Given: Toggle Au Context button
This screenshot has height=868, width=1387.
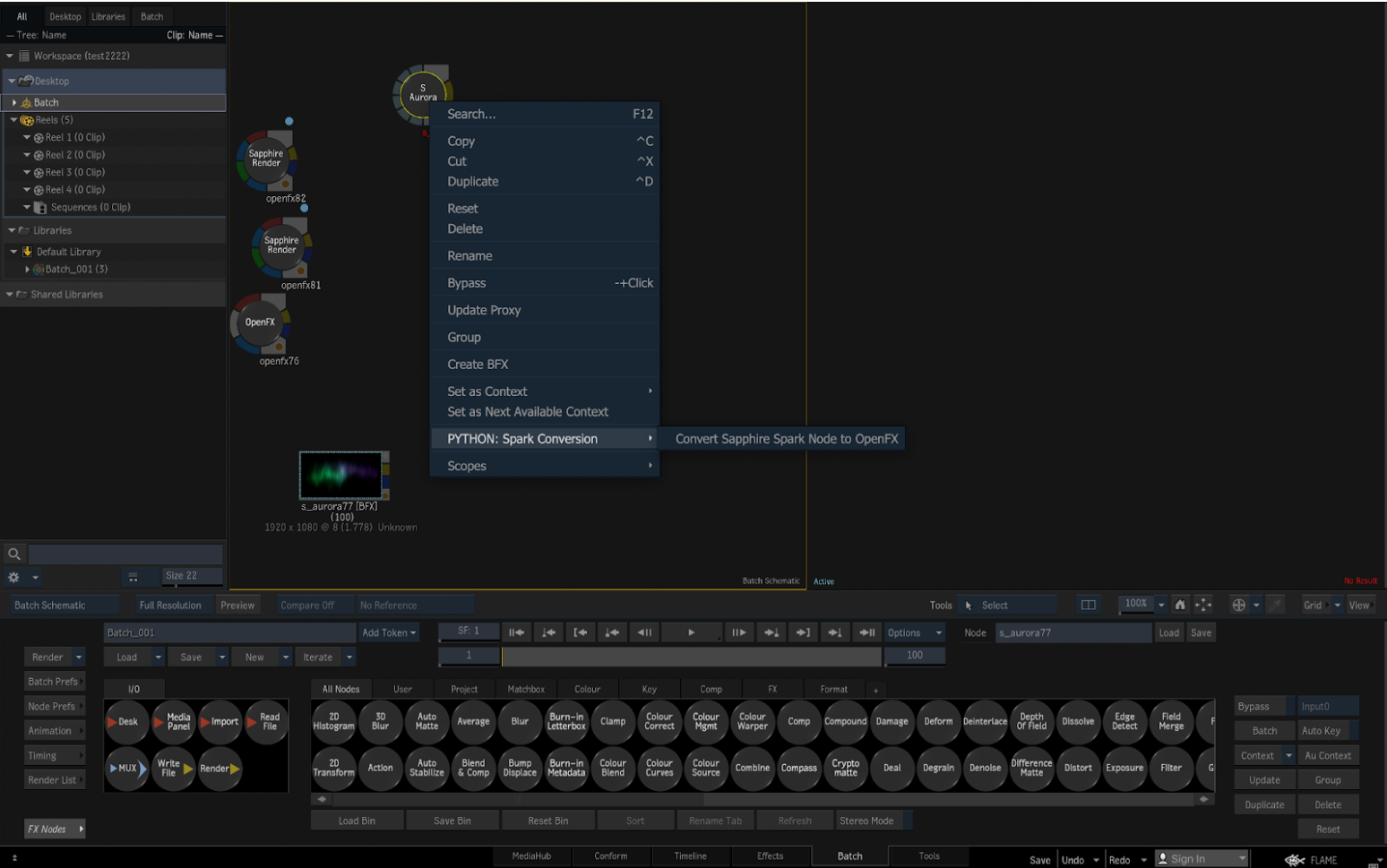Looking at the screenshot, I should (x=1328, y=755).
